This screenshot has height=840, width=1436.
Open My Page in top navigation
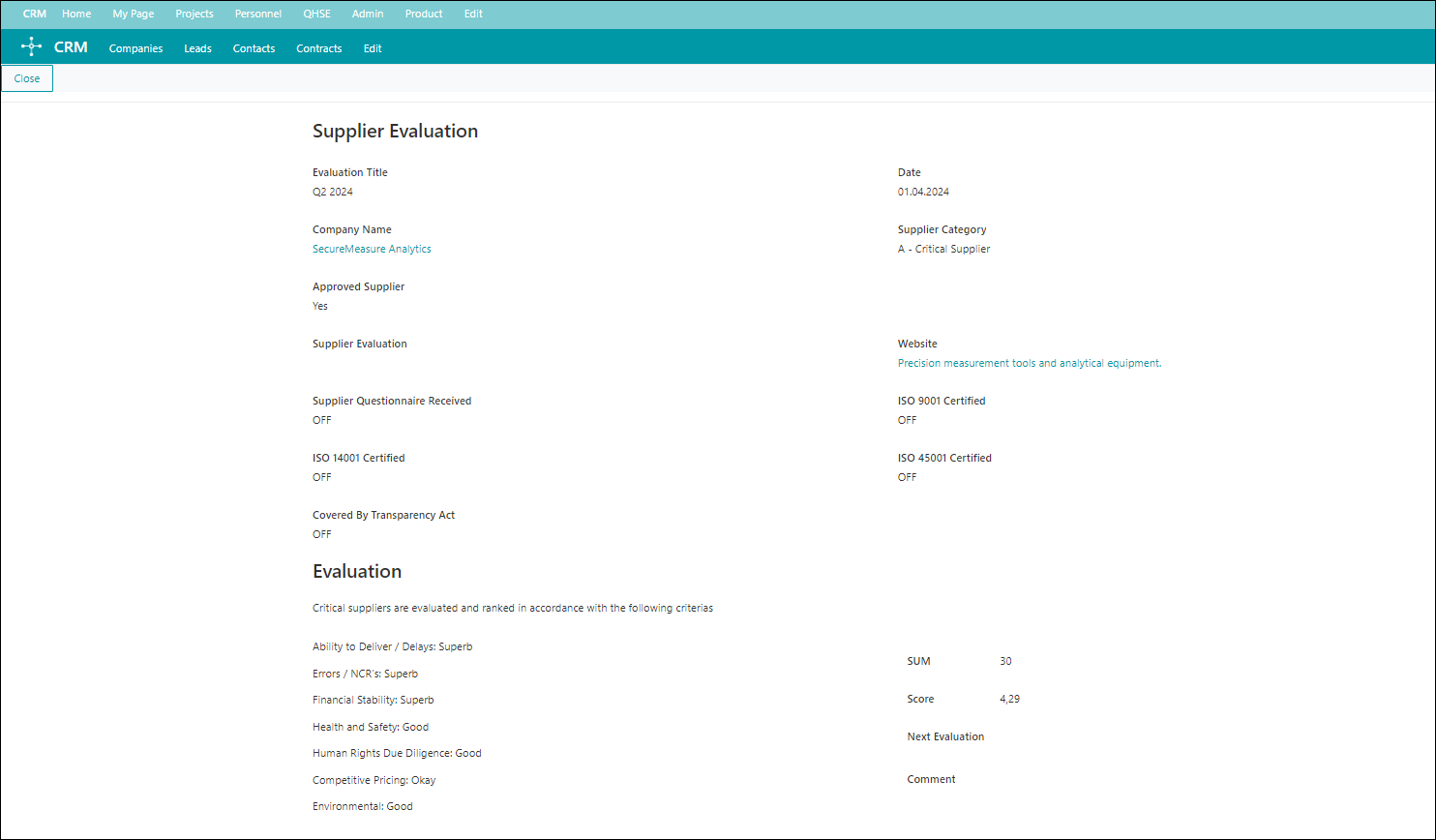134,14
